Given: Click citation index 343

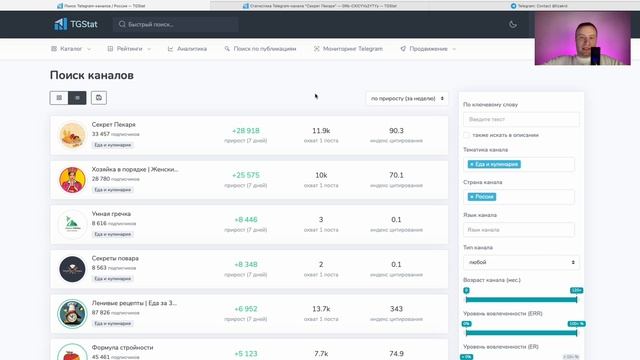Looking at the screenshot, I should click(x=396, y=309).
